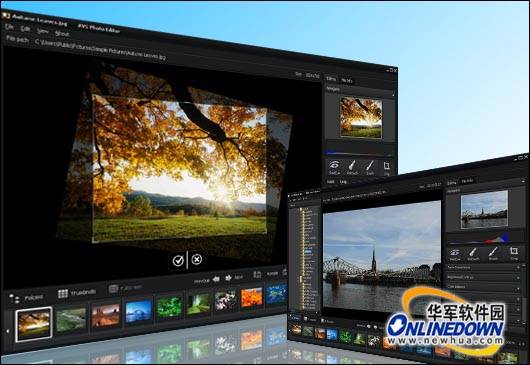Select the orange flowers thumbnail in filmstrip
This screenshot has width=530, height=365.
click(252, 297)
